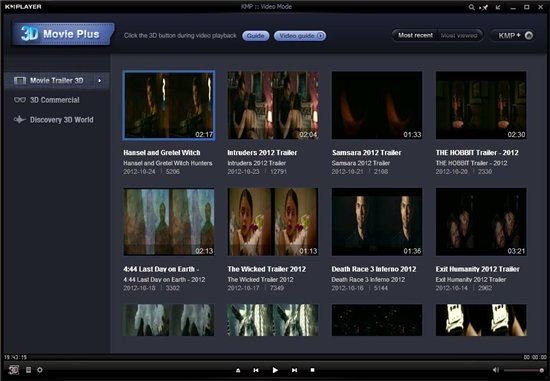Click the pin-on-top icon in title bar
550x381 pixels.
[484, 7]
